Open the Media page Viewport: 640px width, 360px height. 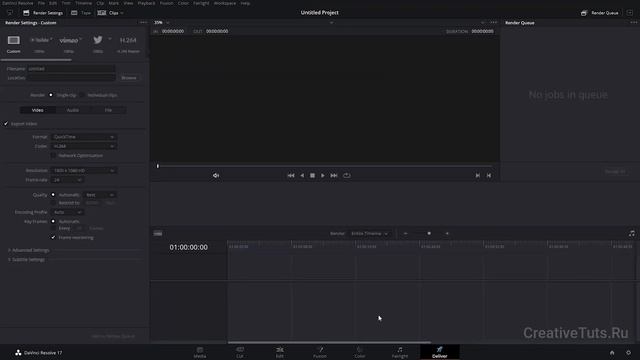(x=200, y=352)
